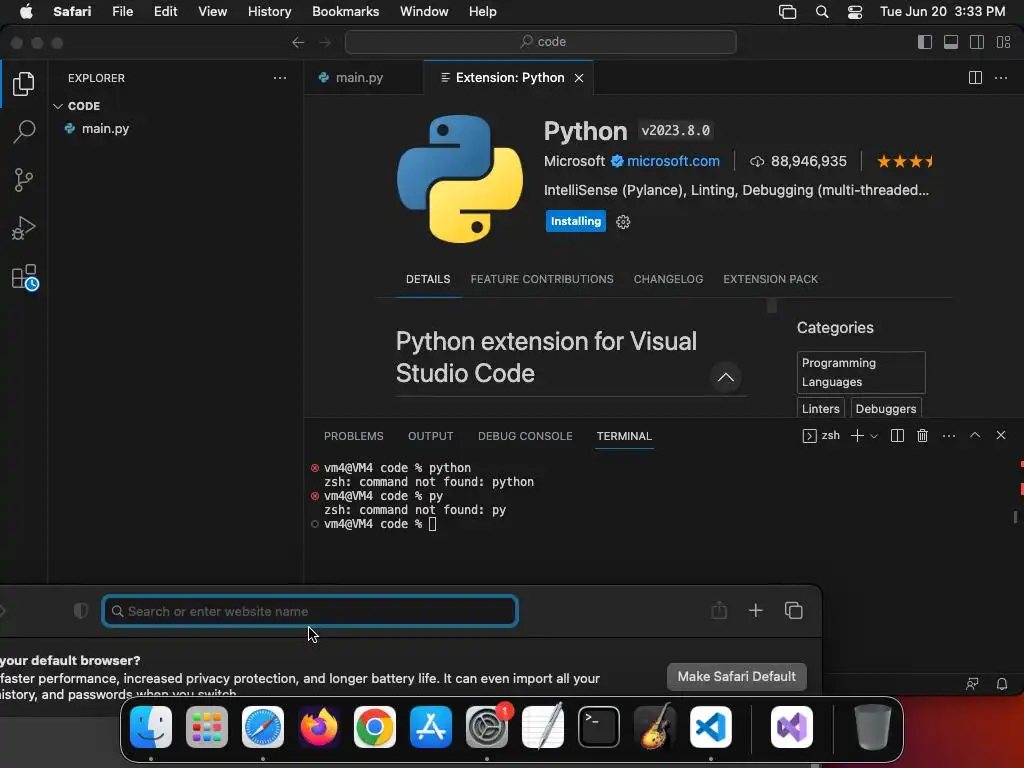Open the Explorer view in activity bar
Image resolution: width=1024 pixels, height=768 pixels.
click(x=24, y=84)
